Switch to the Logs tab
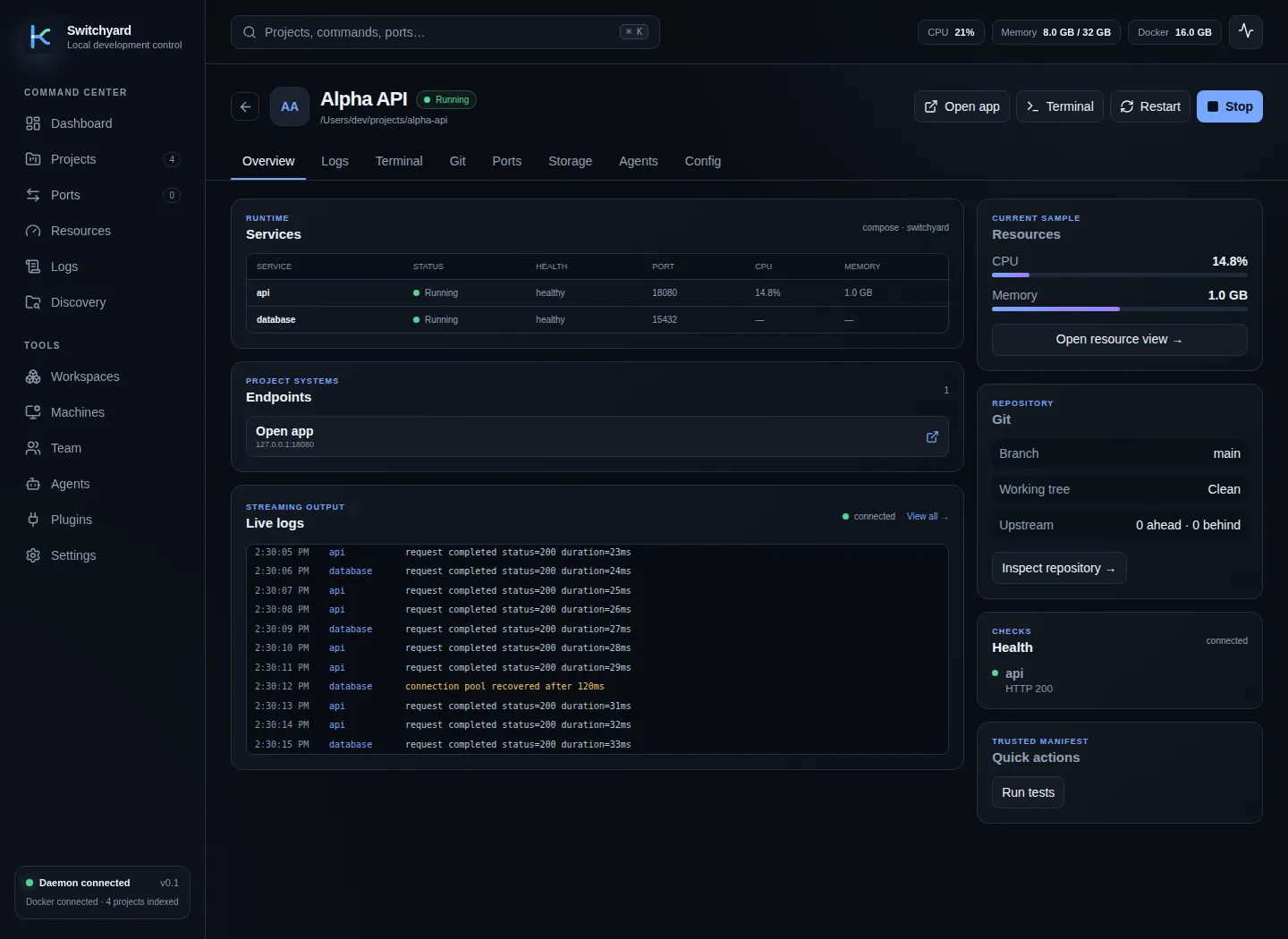 click(x=335, y=161)
